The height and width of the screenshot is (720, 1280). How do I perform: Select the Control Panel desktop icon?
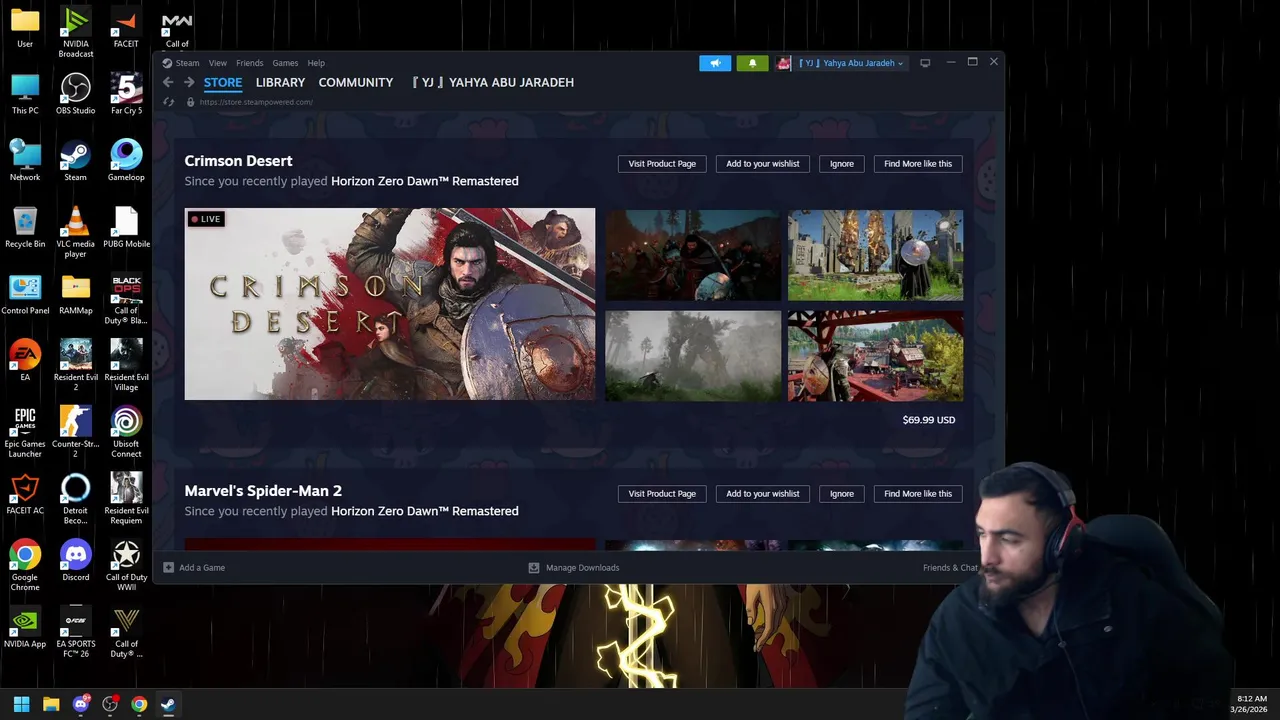25,295
